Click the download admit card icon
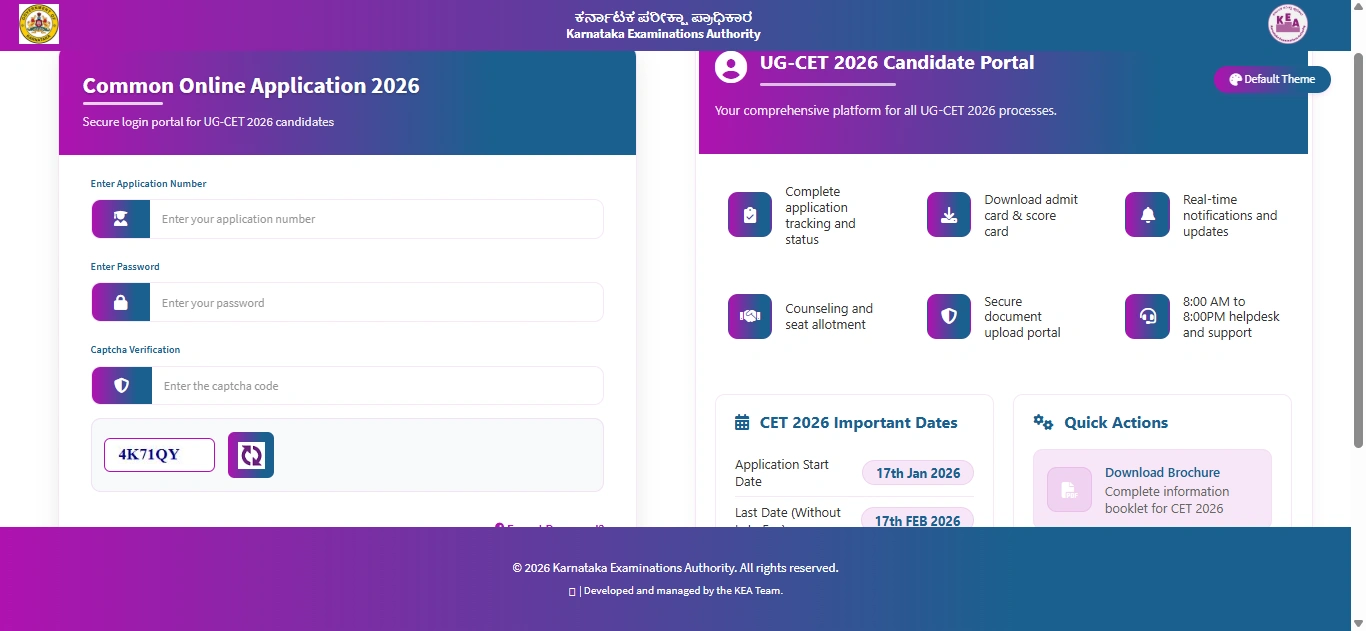Viewport: 1366px width, 631px height. tap(948, 214)
